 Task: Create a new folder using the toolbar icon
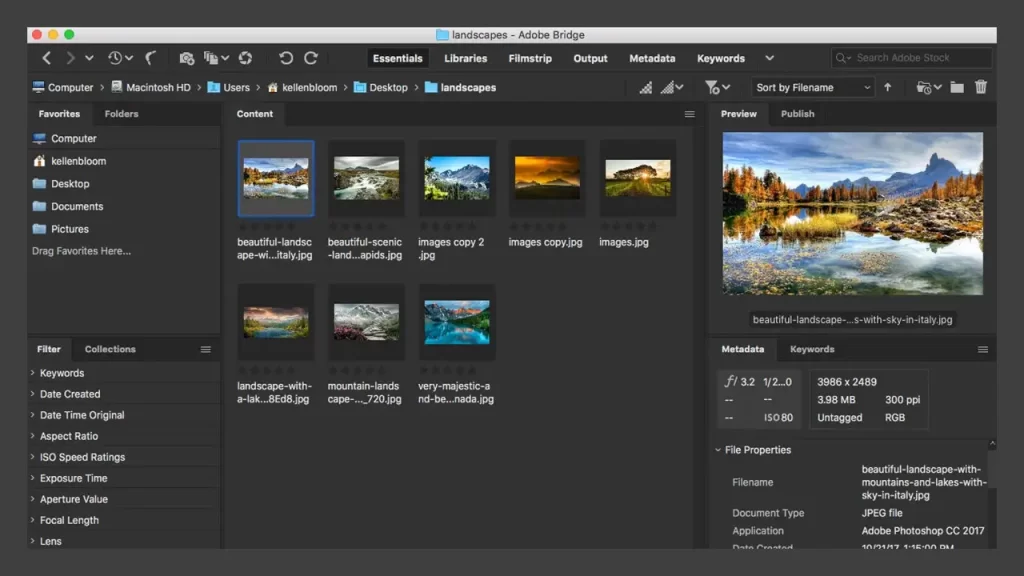pyautogui.click(x=957, y=87)
